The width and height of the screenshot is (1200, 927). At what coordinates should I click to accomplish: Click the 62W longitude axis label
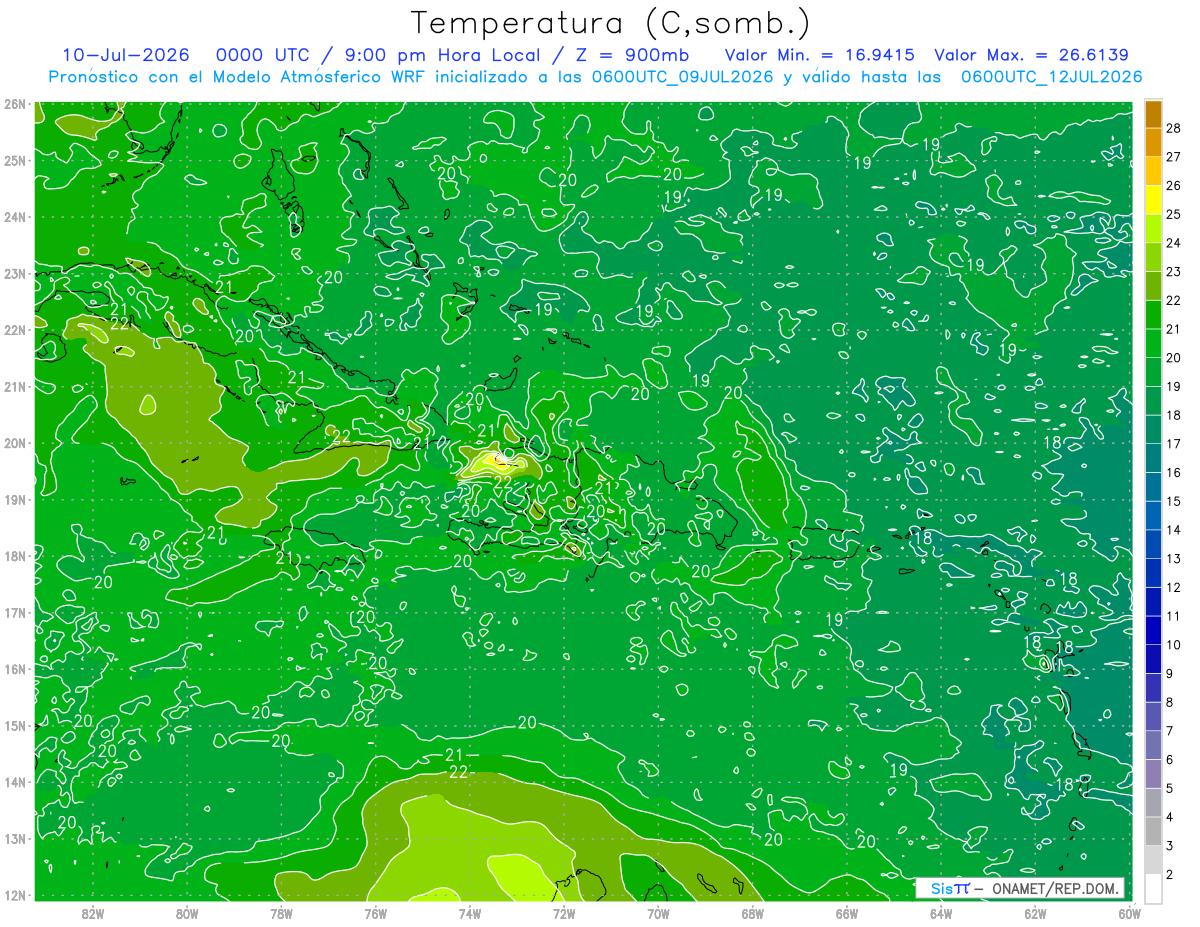[x=1035, y=912]
